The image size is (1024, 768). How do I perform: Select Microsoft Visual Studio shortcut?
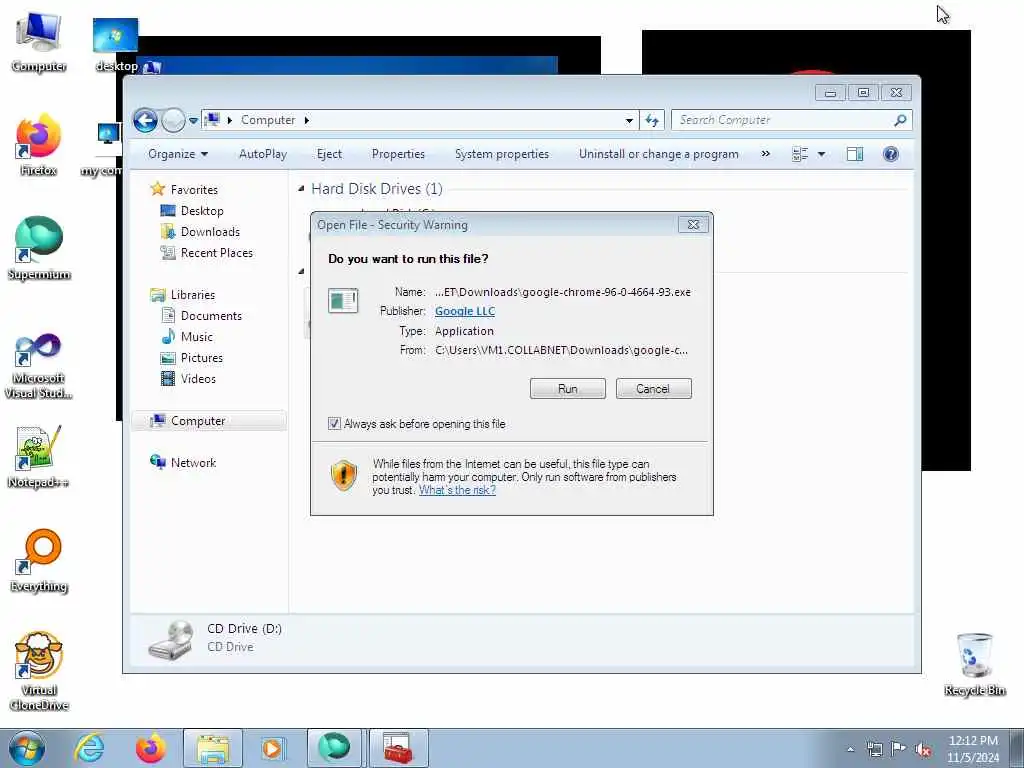pos(39,366)
